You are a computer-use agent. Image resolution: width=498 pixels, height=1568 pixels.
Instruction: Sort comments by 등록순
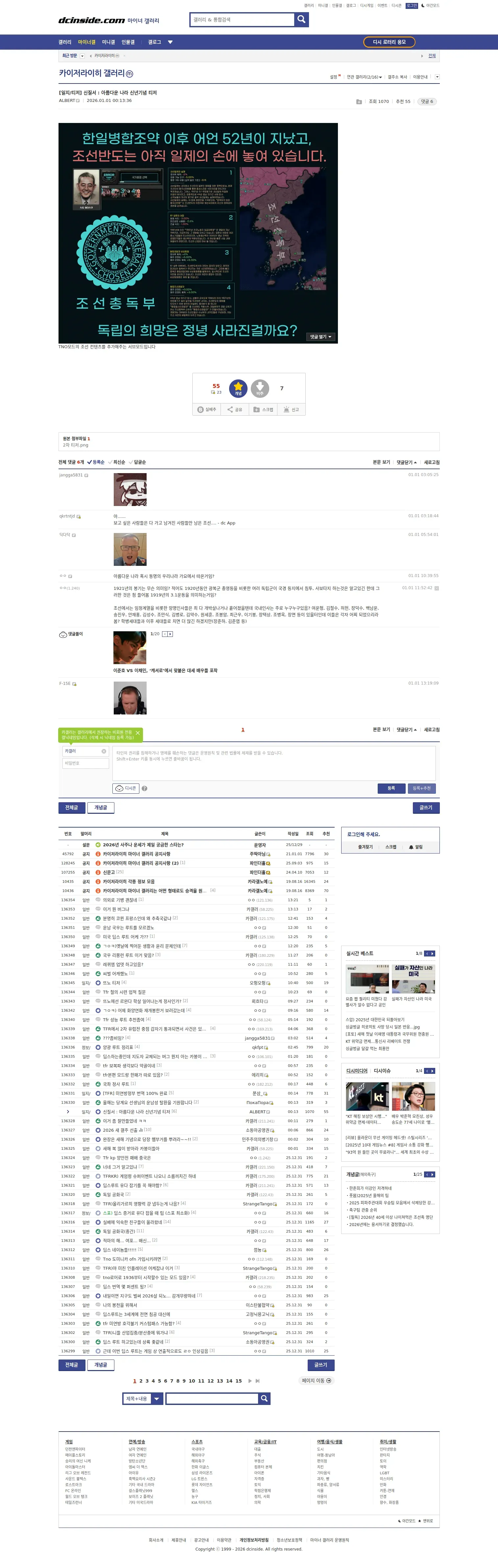pos(96,462)
